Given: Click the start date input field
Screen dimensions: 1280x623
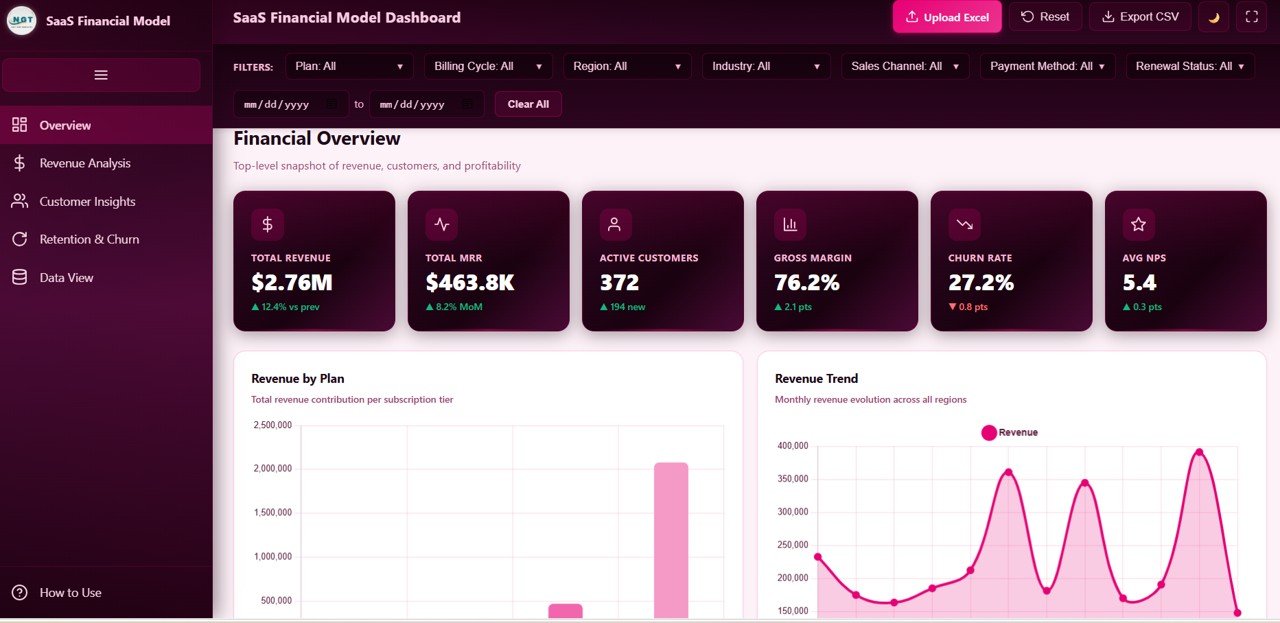Looking at the screenshot, I should coord(290,103).
